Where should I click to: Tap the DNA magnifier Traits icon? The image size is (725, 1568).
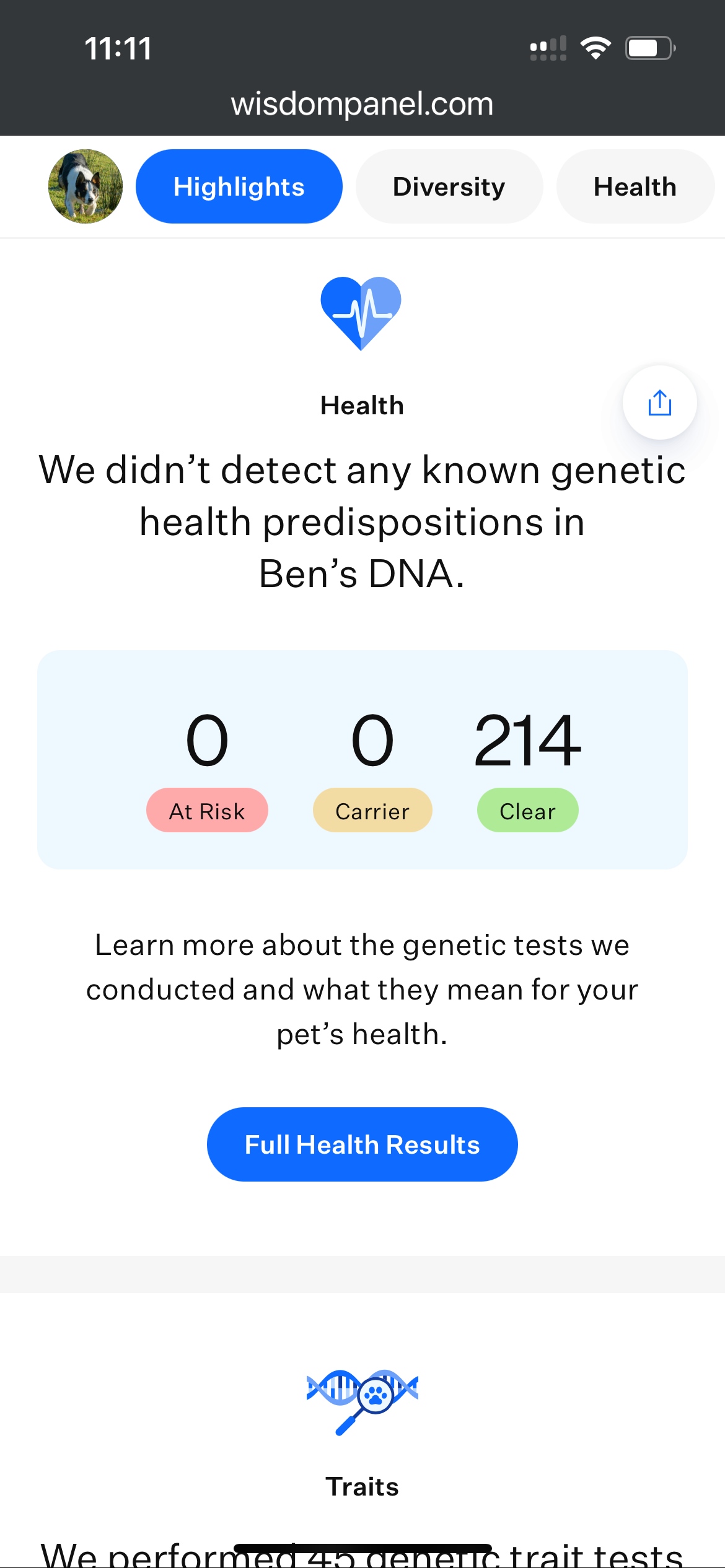pos(362,1401)
